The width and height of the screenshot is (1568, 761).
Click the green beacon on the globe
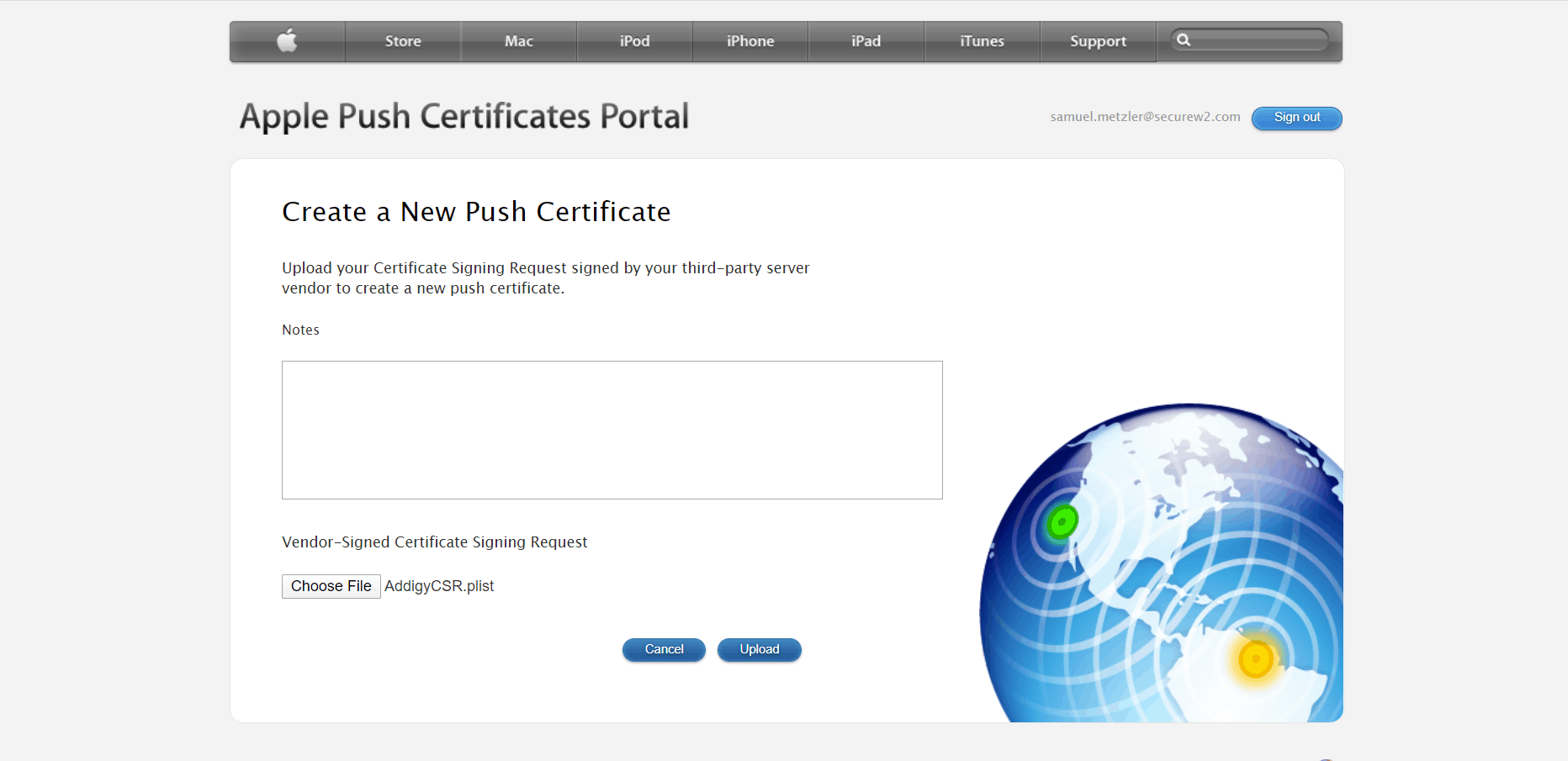[1062, 522]
